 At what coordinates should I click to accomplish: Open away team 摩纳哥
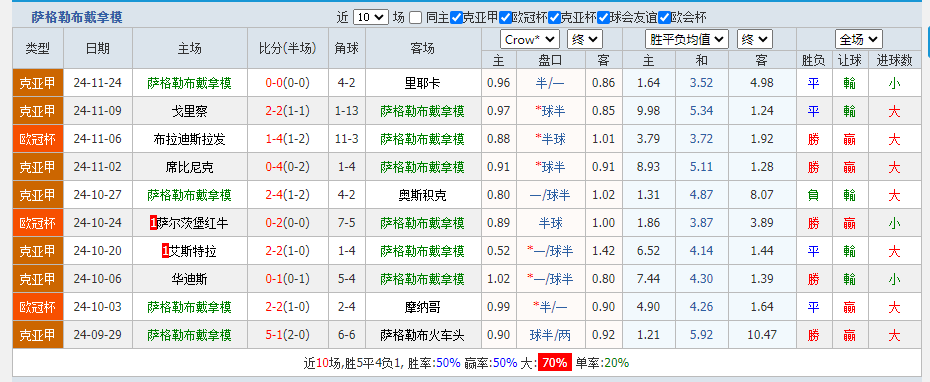pos(422,307)
